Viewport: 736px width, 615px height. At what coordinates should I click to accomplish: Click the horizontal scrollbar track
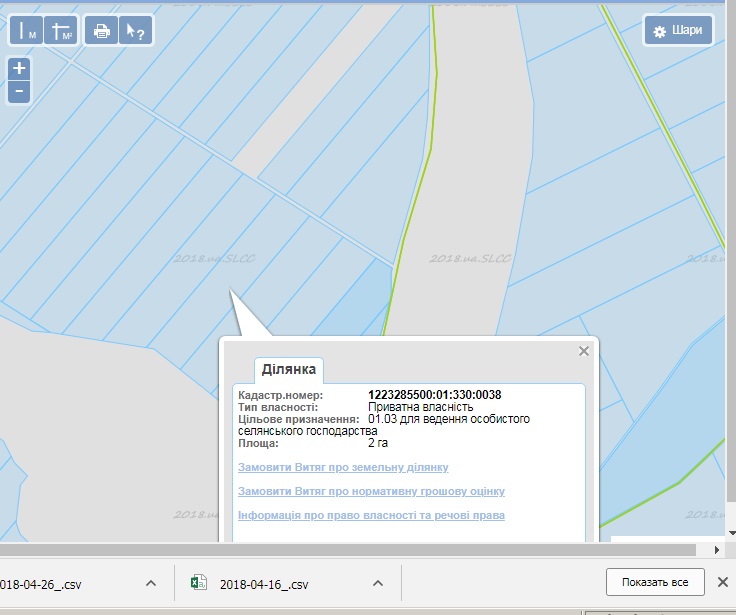point(347,550)
